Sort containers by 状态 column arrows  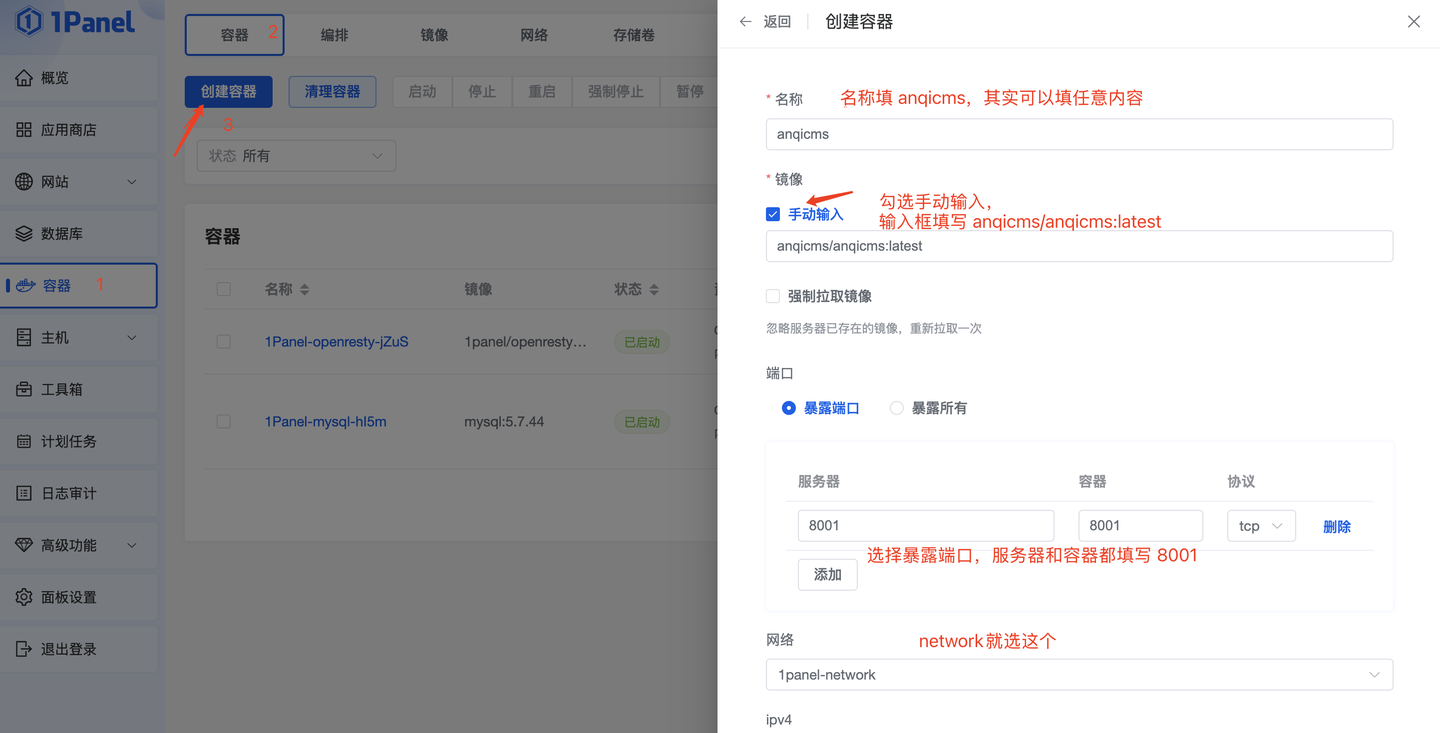click(654, 290)
